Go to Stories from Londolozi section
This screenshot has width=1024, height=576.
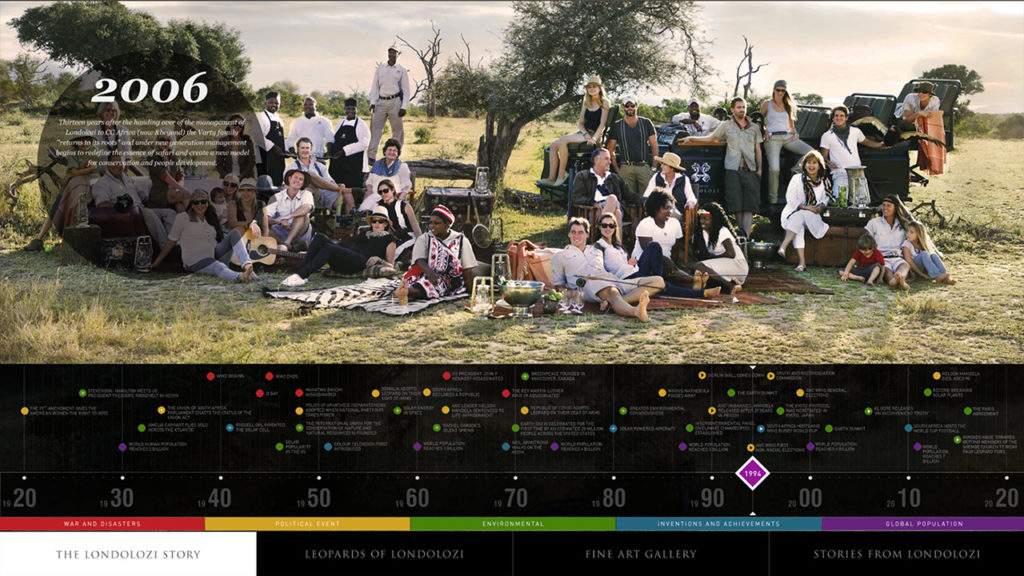(x=896, y=554)
